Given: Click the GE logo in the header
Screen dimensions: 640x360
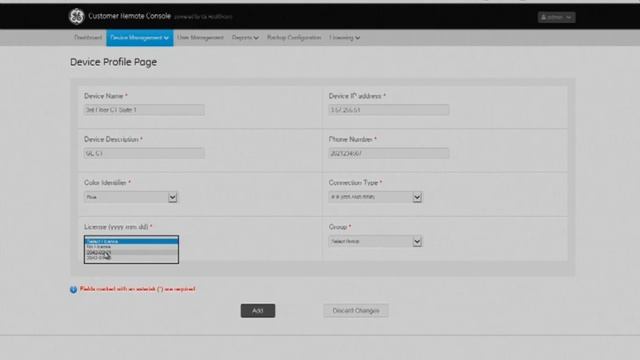Looking at the screenshot, I should [76, 17].
